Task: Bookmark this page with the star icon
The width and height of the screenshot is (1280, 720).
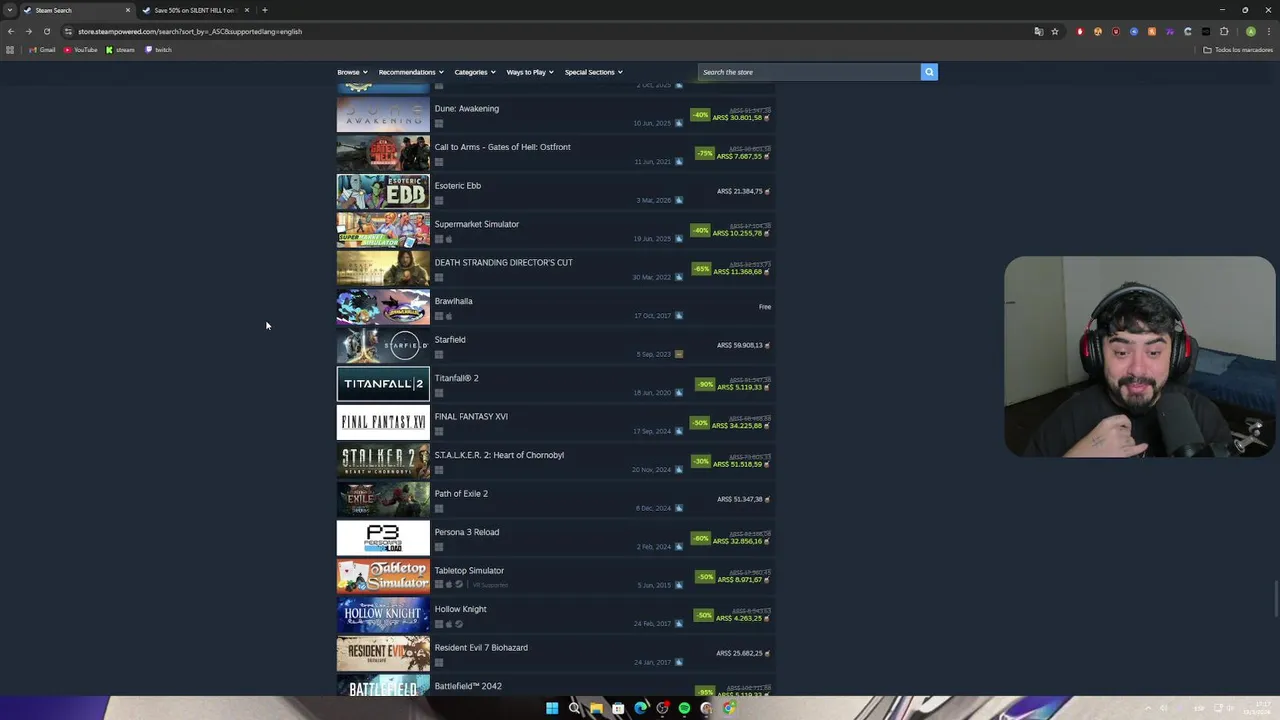Action: point(1054,31)
